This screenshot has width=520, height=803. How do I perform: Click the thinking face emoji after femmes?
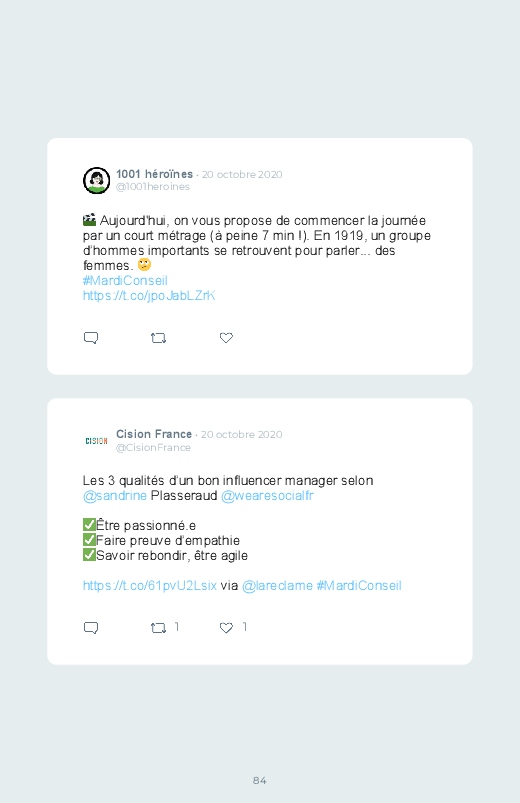point(144,265)
